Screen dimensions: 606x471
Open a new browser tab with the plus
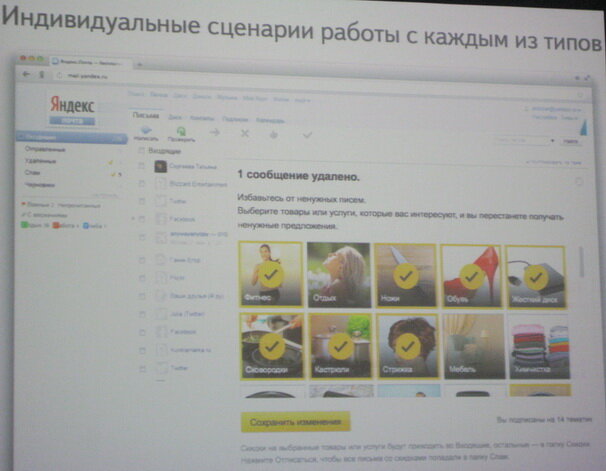pyautogui.click(x=140, y=65)
